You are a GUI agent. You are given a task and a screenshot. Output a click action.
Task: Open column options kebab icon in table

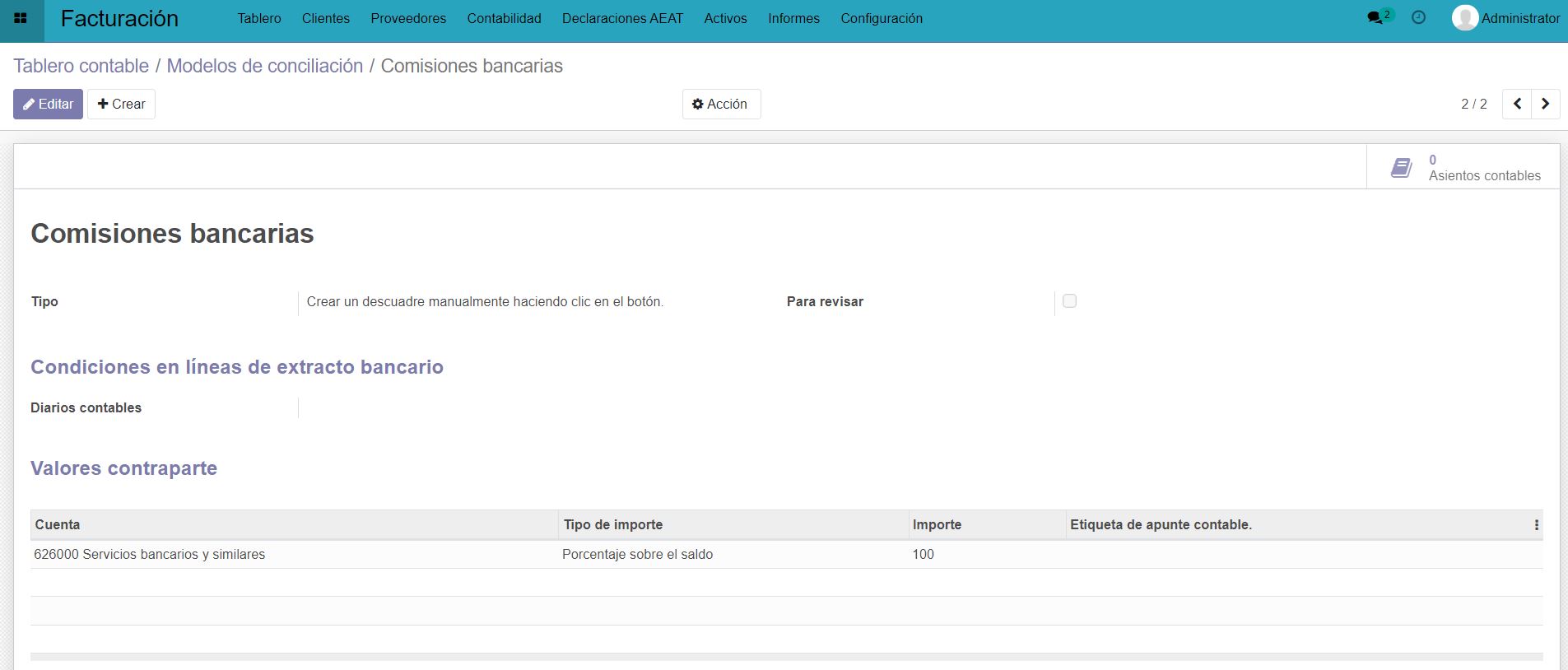[x=1536, y=525]
